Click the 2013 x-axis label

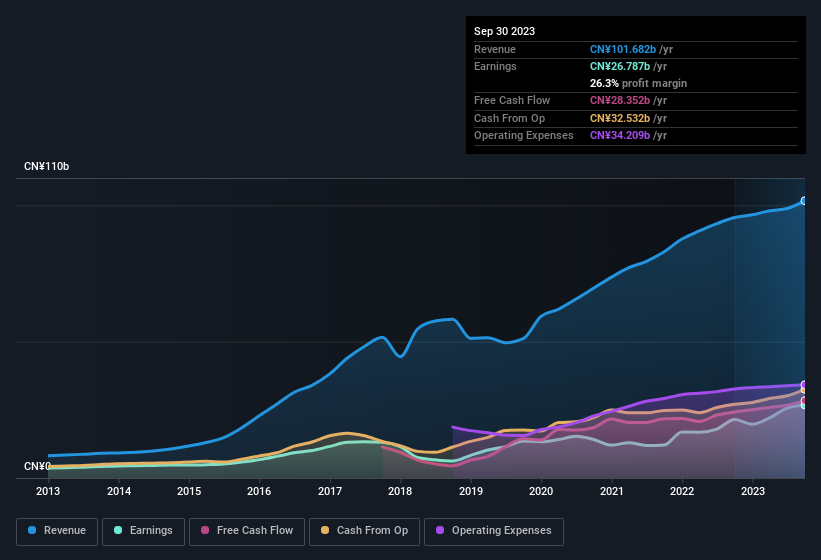tap(48, 491)
